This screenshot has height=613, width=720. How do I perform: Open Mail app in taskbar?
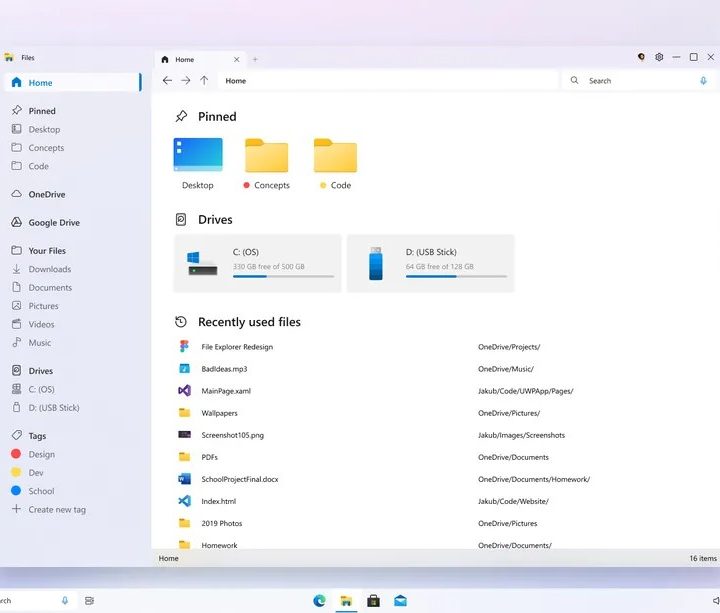[x=400, y=600]
